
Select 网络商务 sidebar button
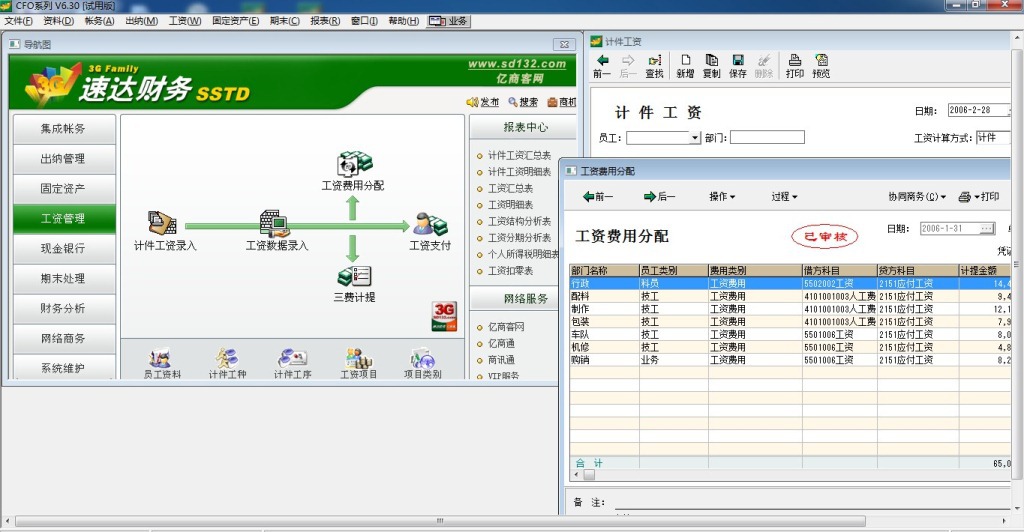[x=64, y=339]
